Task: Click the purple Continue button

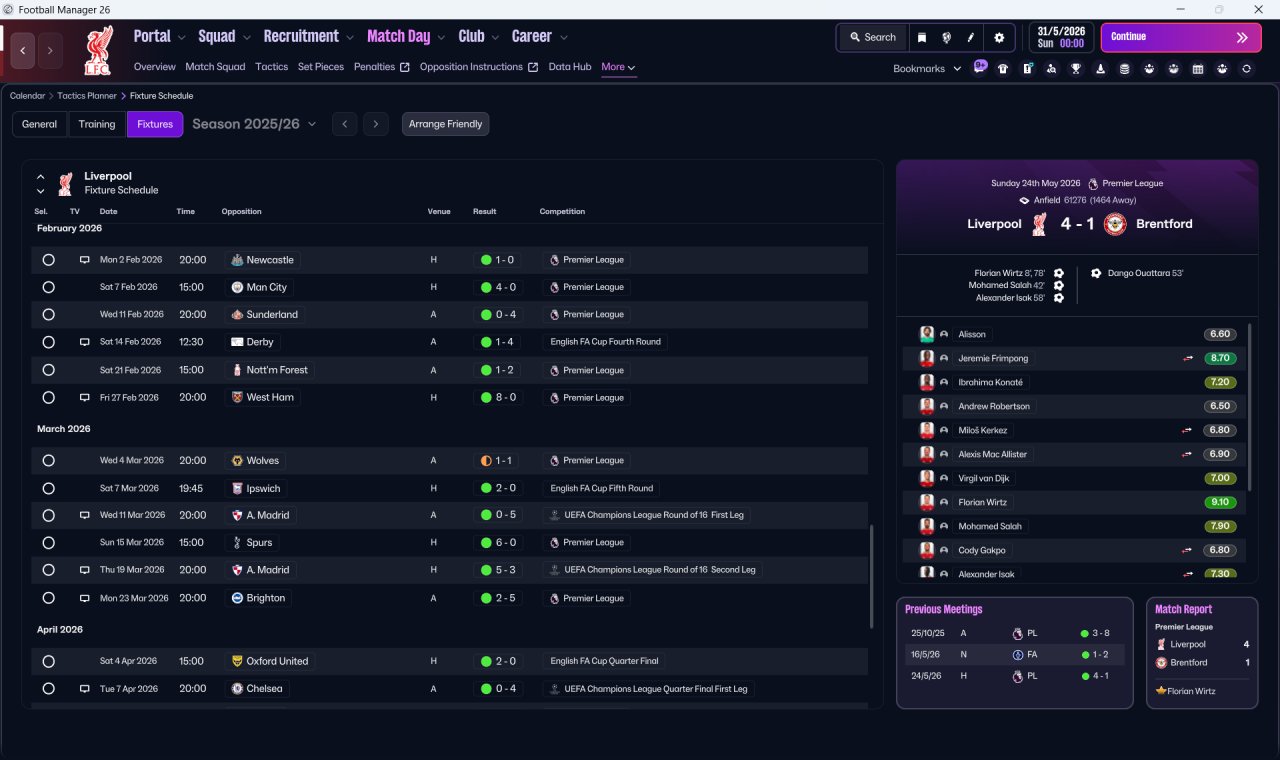Action: (x=1181, y=37)
